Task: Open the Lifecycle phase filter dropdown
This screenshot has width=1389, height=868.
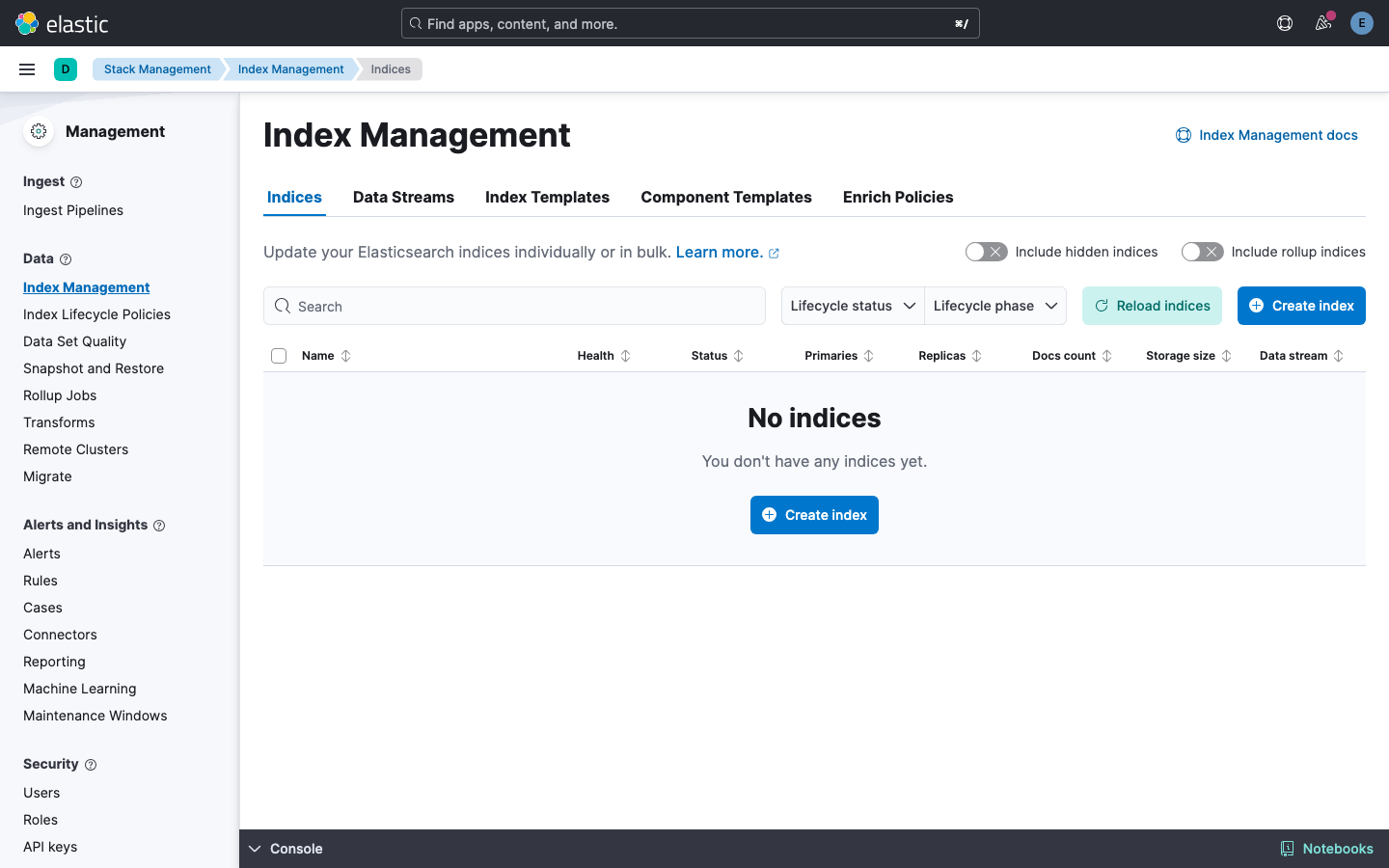Action: pos(995,306)
